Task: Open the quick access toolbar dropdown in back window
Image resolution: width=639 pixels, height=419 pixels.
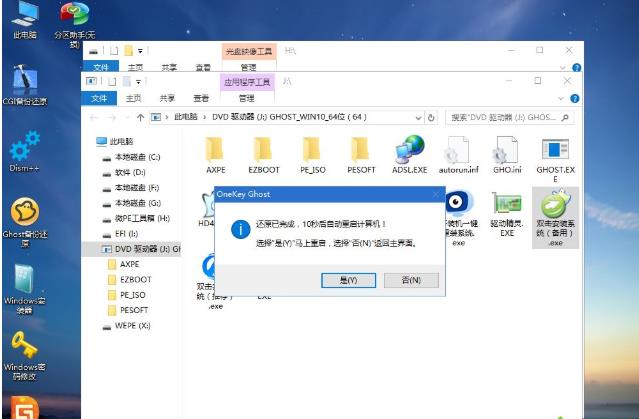Action: [140, 51]
